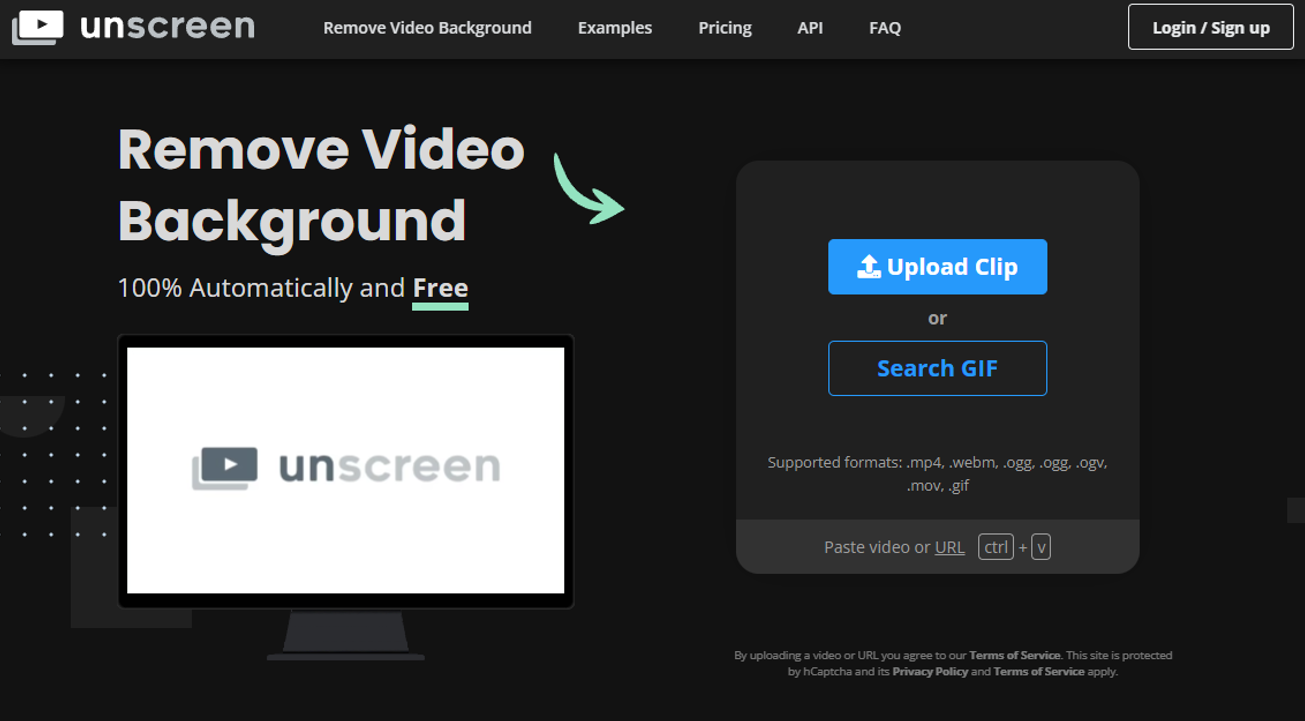Open the FAQ page
The height and width of the screenshot is (721, 1305).
[x=885, y=28]
